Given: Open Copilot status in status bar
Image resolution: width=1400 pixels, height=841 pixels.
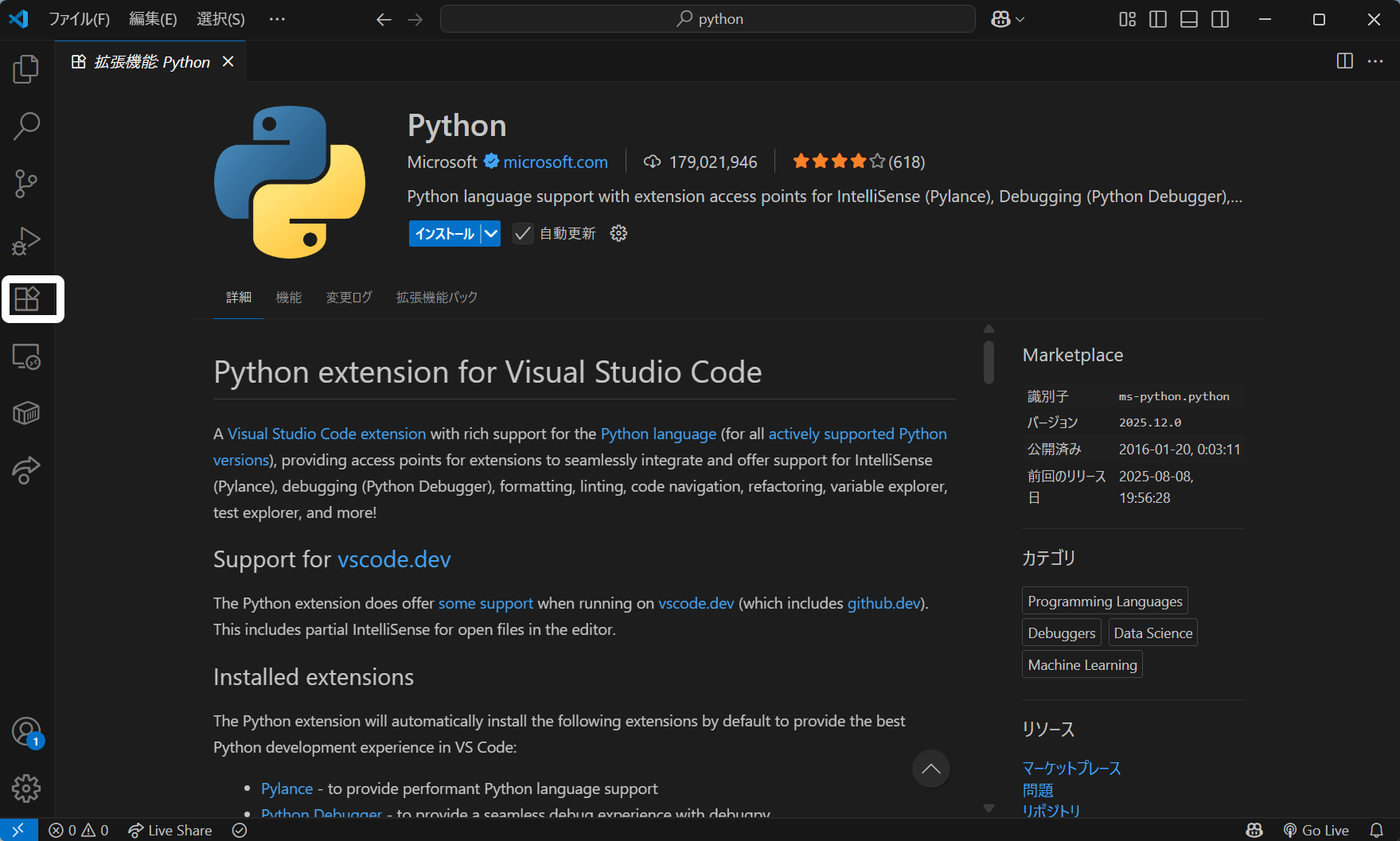Looking at the screenshot, I should [1254, 830].
